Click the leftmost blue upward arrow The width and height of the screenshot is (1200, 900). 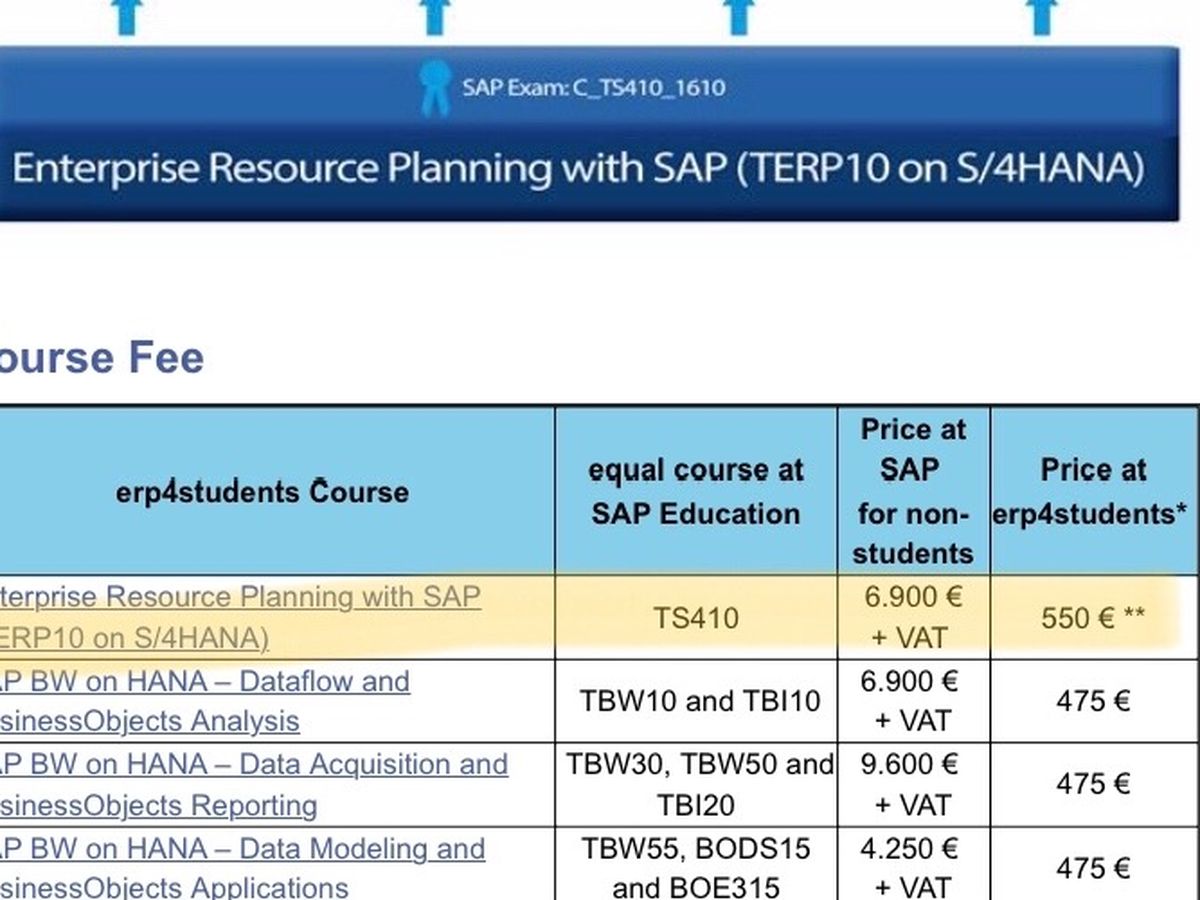click(127, 17)
